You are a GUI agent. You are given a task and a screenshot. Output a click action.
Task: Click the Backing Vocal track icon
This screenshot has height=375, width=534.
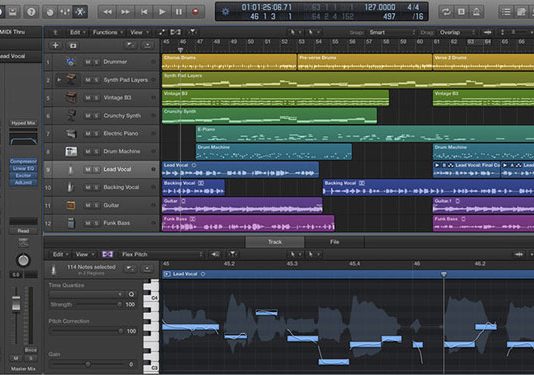(x=70, y=187)
